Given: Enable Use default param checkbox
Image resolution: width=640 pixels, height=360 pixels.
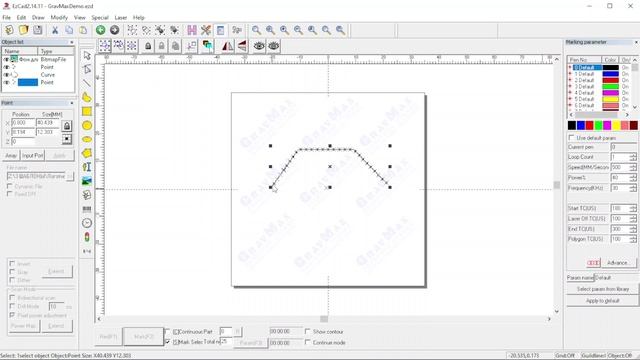Looking at the screenshot, I should point(571,138).
